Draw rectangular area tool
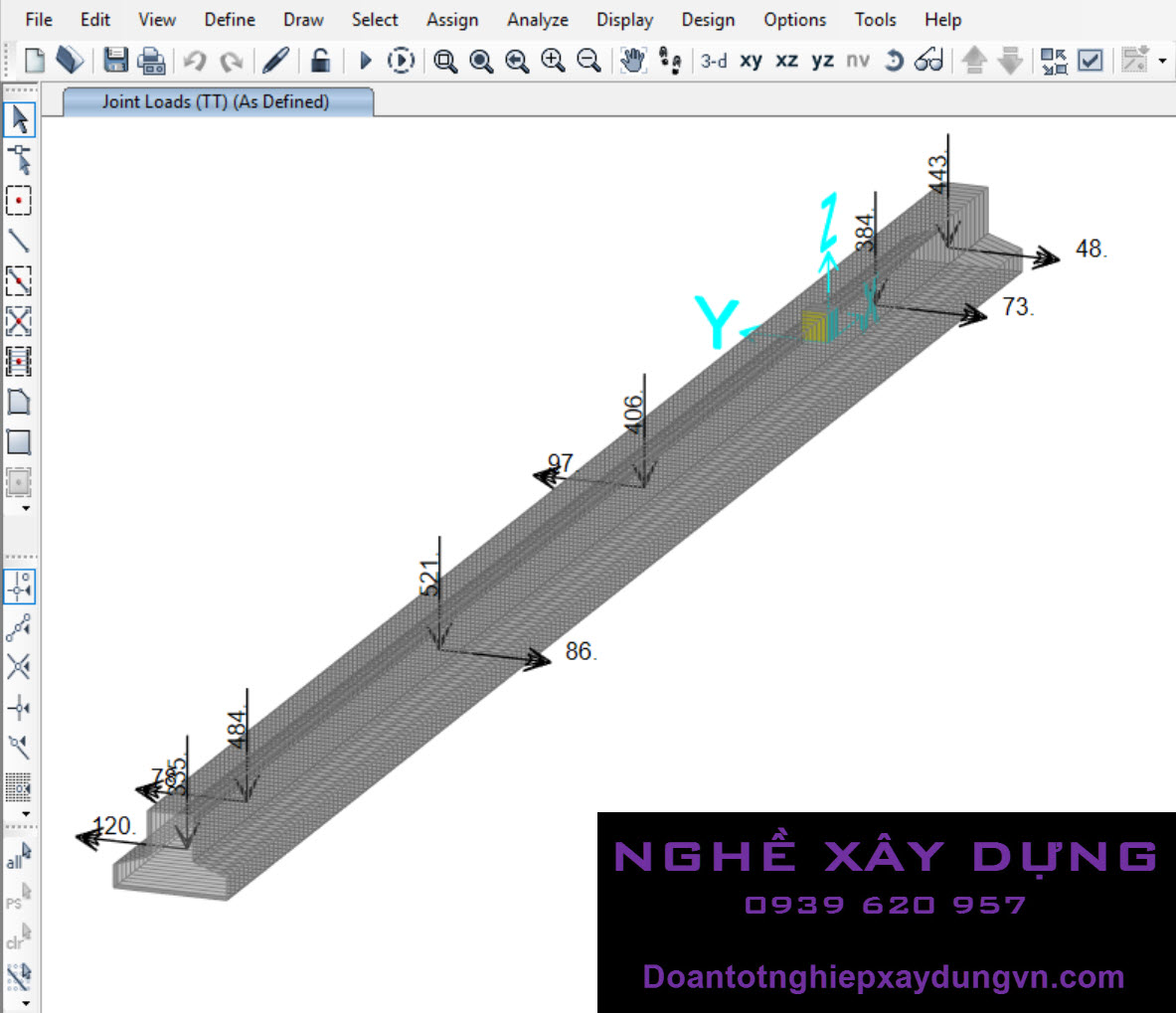 point(19,442)
